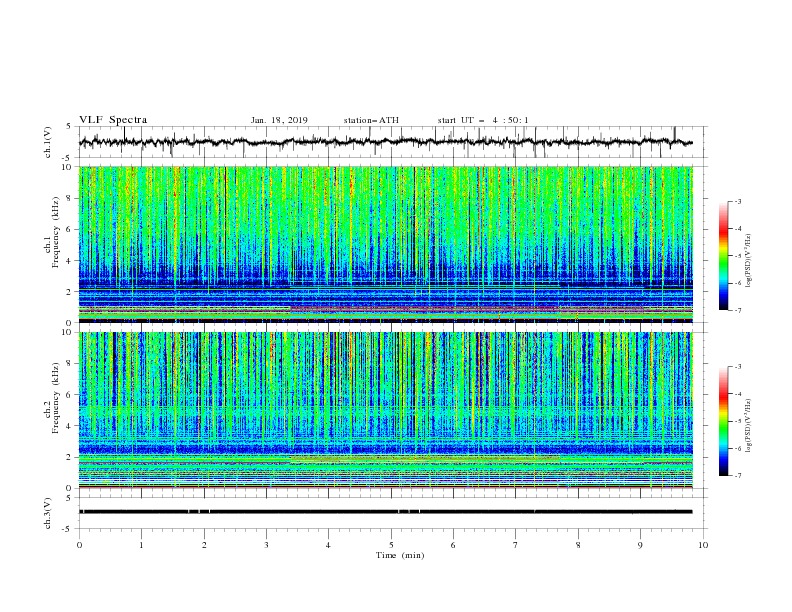Click the ch.2 spectrogram color bar
Viewport: 792px width, 612px height.
pos(723,421)
